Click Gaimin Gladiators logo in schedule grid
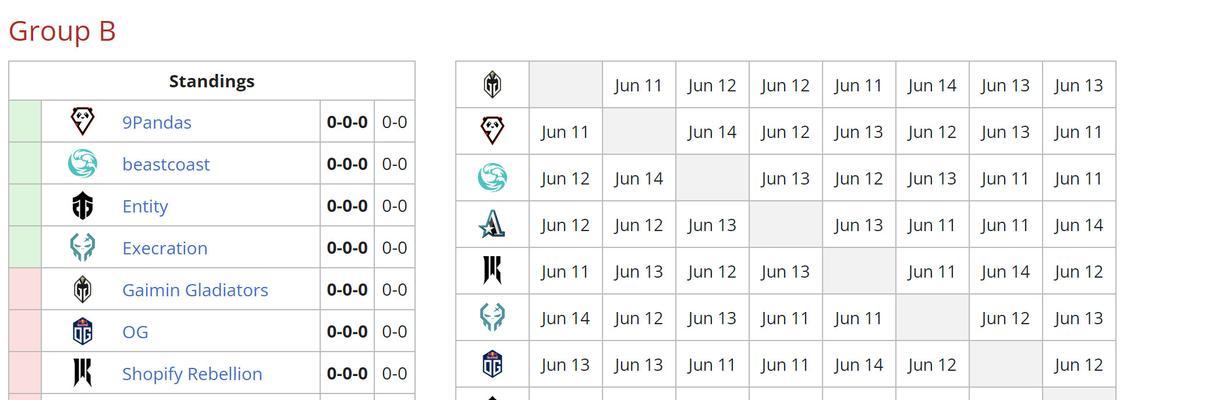The image size is (1212, 400). 492,85
